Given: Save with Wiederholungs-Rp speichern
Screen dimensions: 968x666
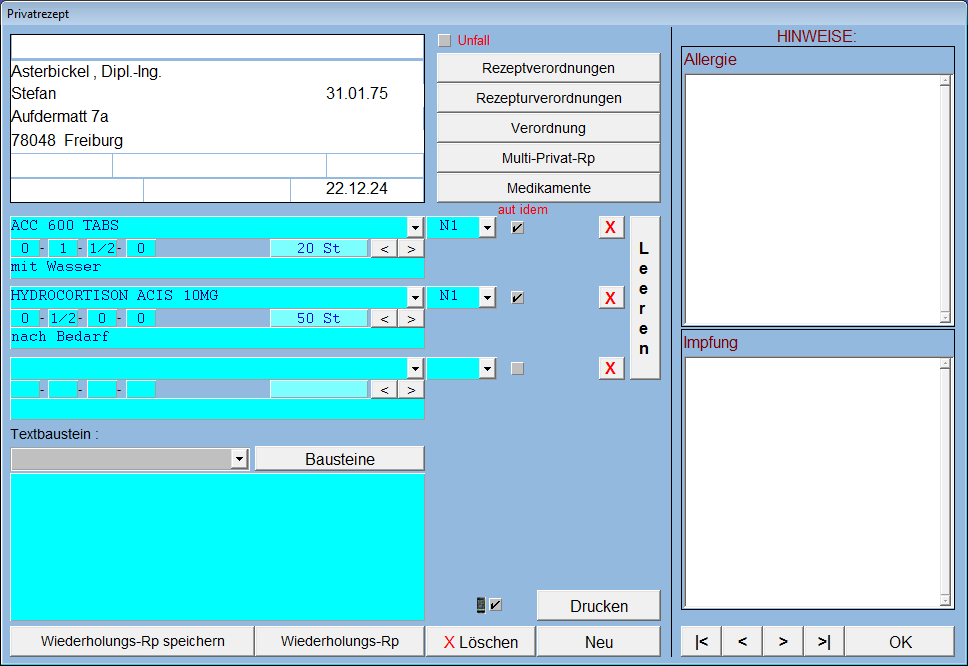Looking at the screenshot, I should tap(132, 641).
